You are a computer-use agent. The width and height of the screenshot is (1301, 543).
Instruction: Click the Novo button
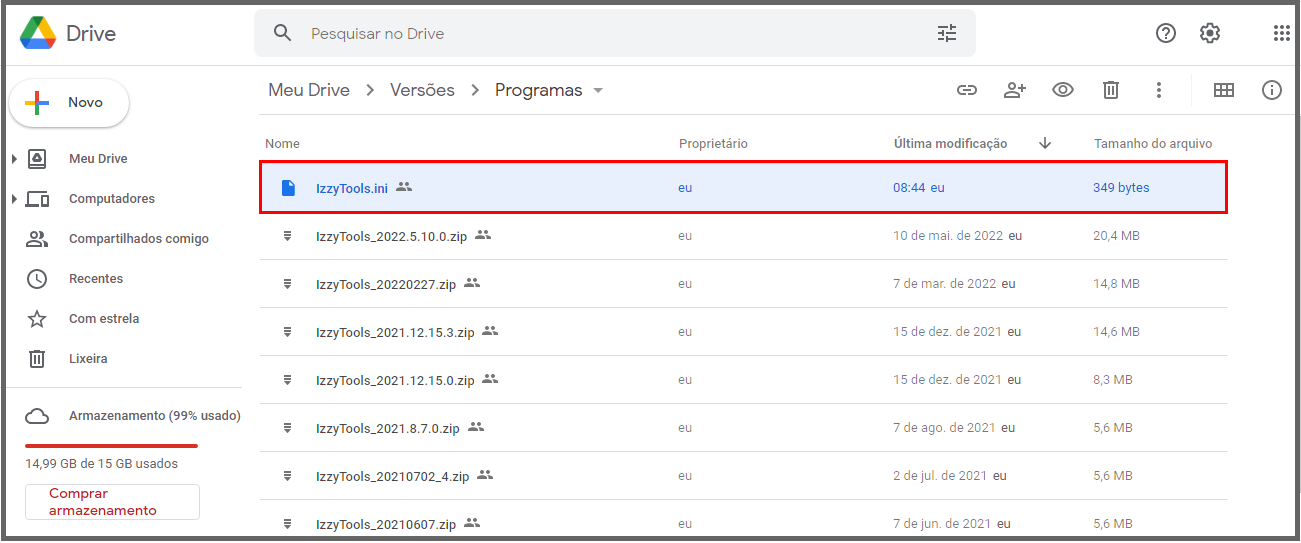69,102
